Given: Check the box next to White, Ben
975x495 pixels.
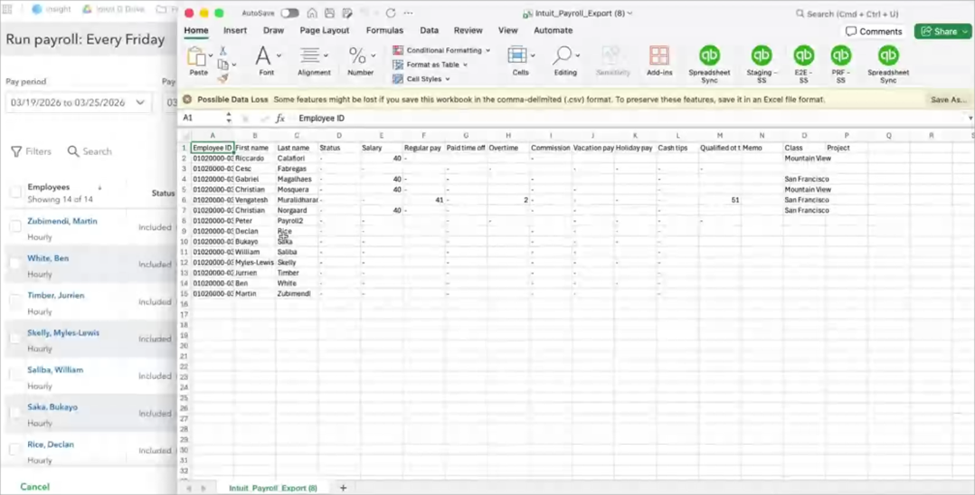Looking at the screenshot, I should 15,264.
